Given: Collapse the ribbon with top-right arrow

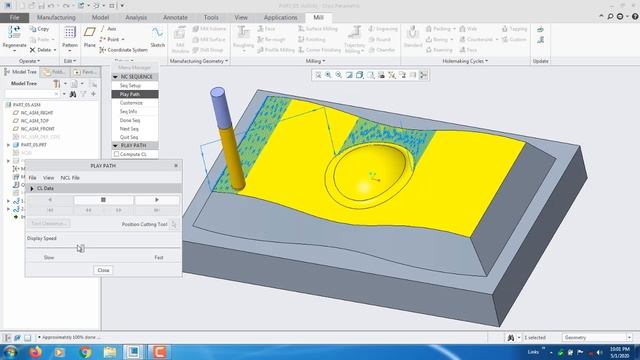Looking at the screenshot, I should pyautogui.click(x=601, y=16).
